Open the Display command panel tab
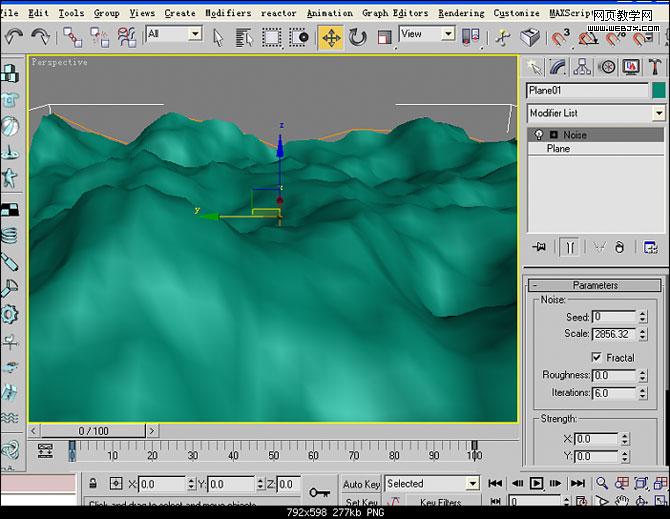The image size is (670, 519). [x=631, y=67]
